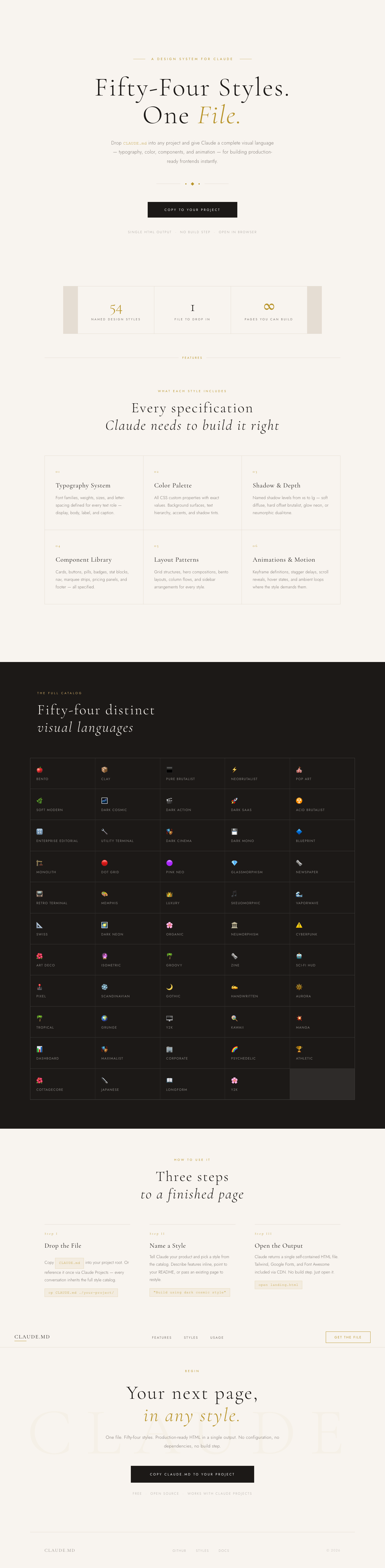Pick the Pink Neo purple circle icon
Image resolution: width=385 pixels, height=1568 pixels.
coord(169,862)
